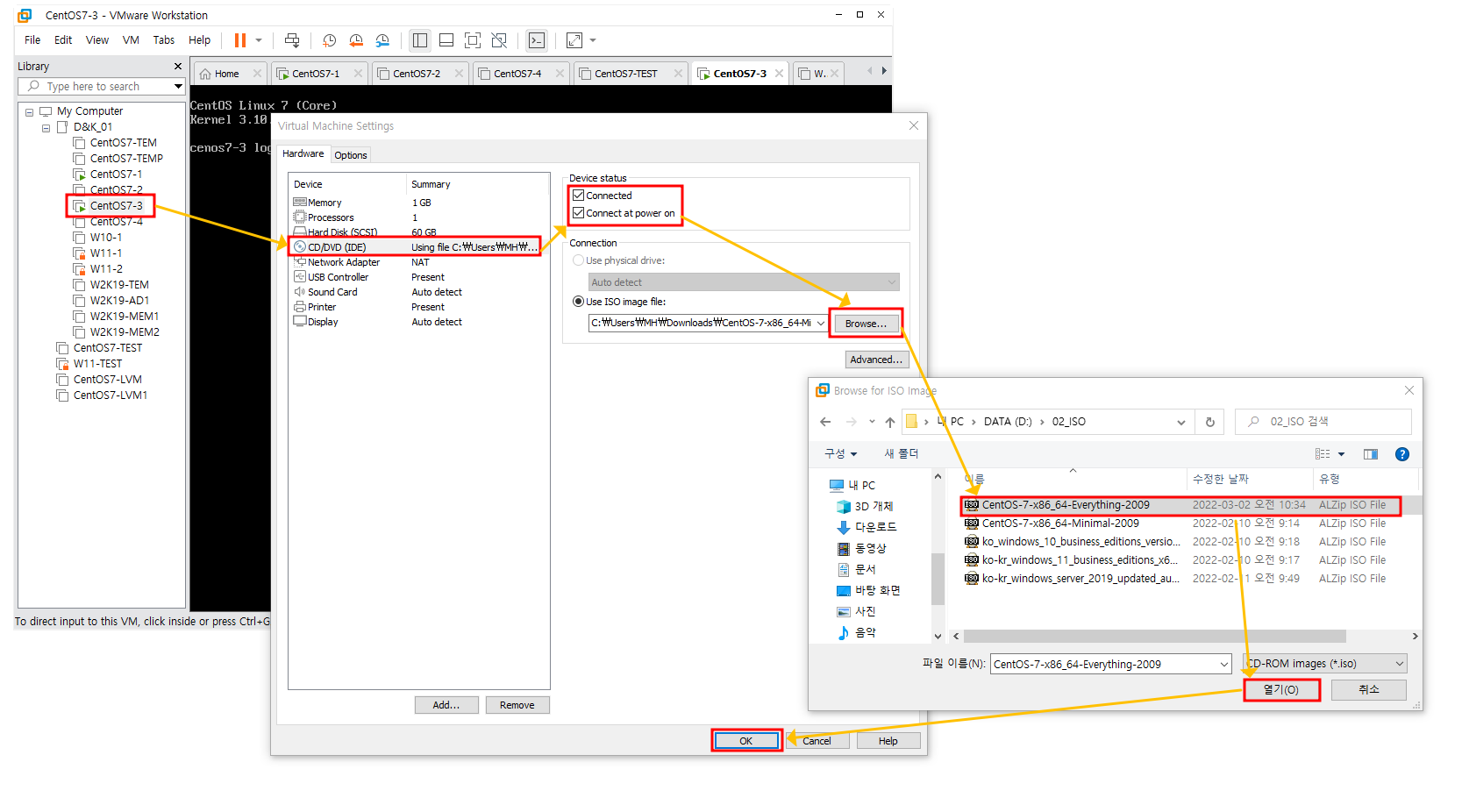Click OK in Virtual Machine Settings
The height and width of the screenshot is (812, 1462).
click(746, 741)
